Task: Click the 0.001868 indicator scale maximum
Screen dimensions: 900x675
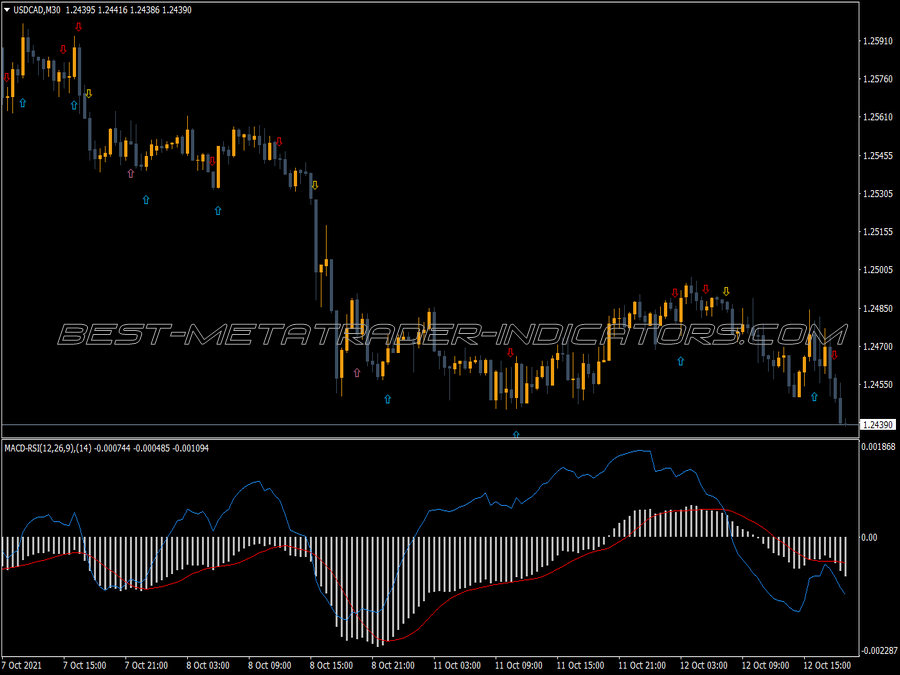Action: [x=878, y=447]
